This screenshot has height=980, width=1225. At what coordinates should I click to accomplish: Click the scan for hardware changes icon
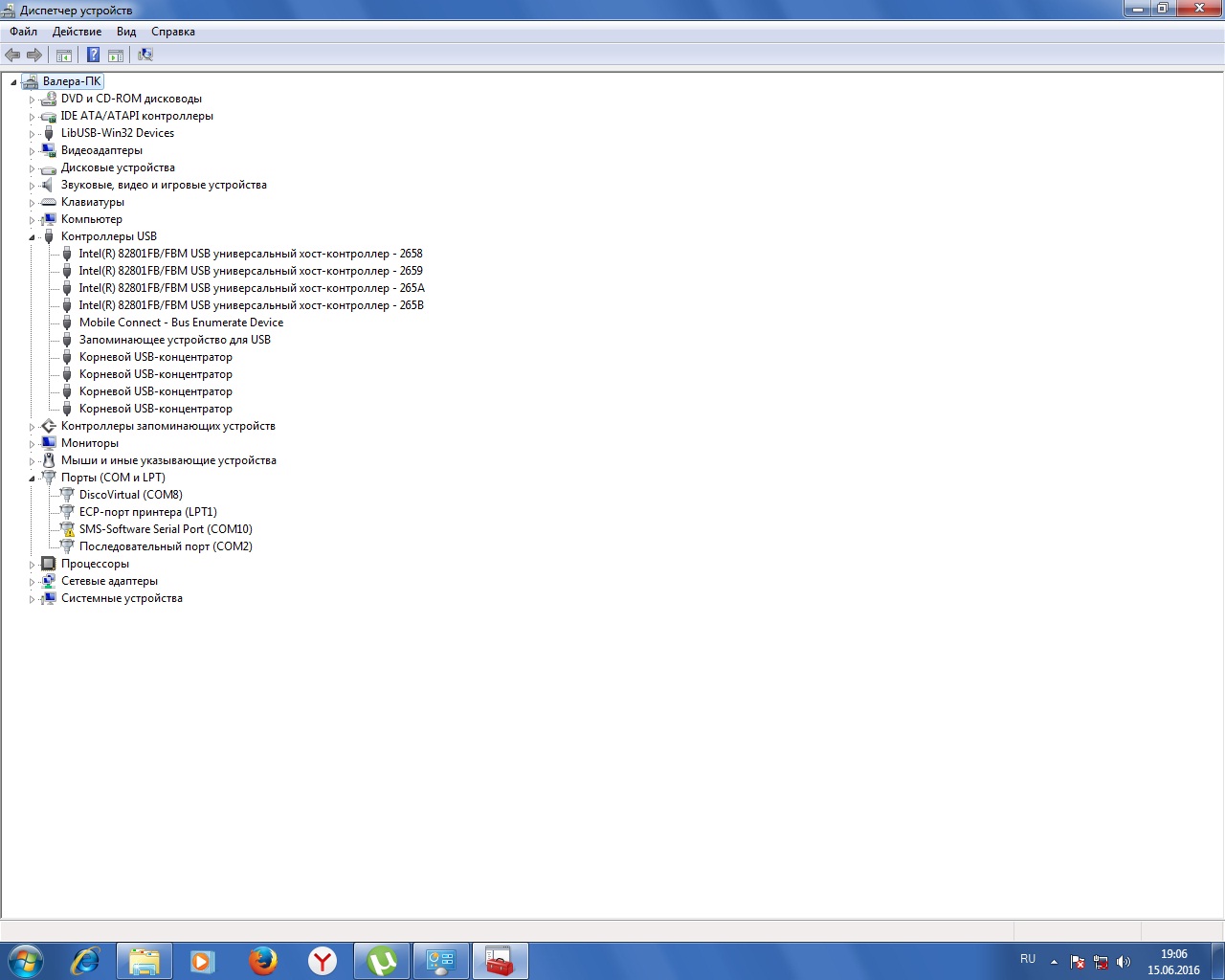click(145, 55)
